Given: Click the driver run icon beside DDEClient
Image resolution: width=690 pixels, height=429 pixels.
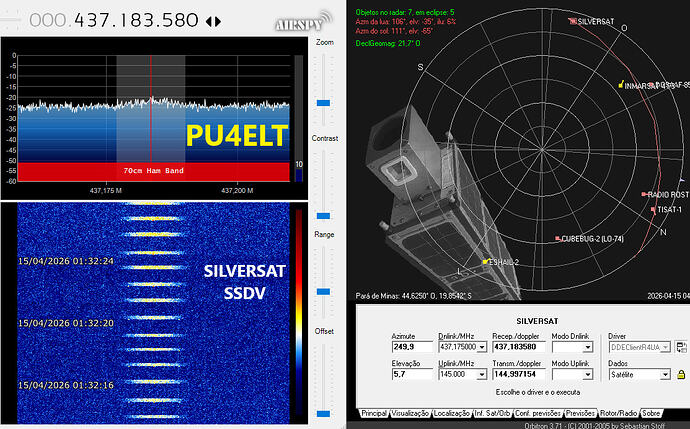Looking at the screenshot, I should tap(681, 347).
